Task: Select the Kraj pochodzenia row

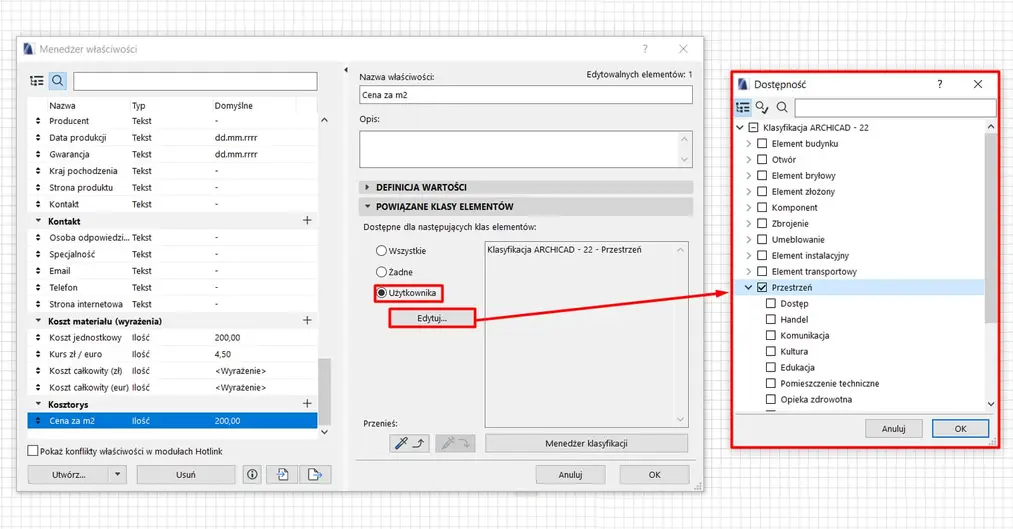Action: [172, 171]
